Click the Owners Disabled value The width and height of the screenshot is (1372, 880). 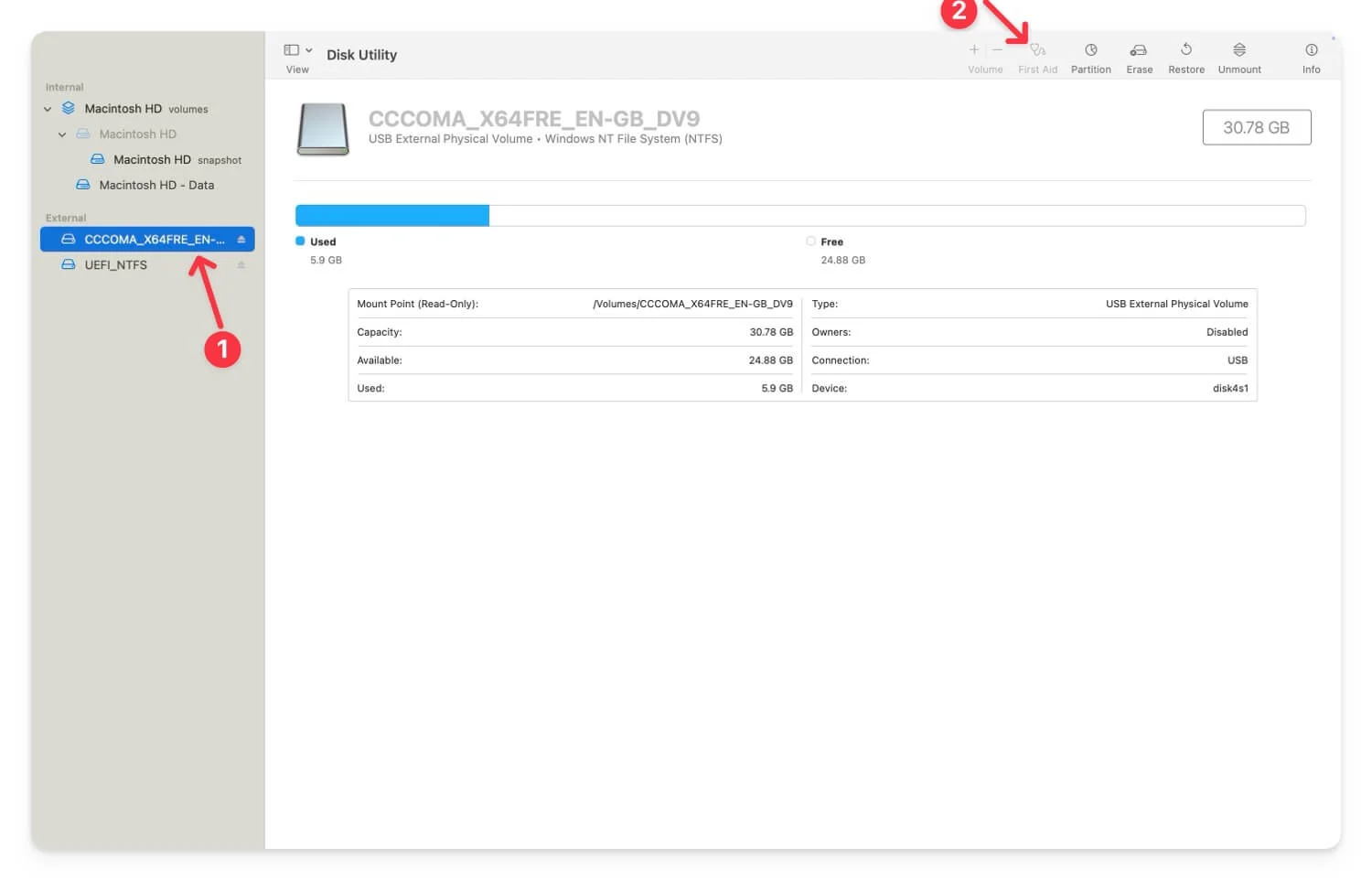tap(1227, 332)
